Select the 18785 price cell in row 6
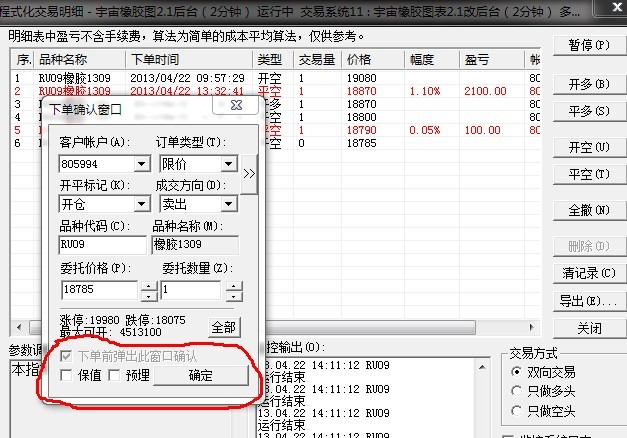The image size is (627, 438). tap(361, 143)
